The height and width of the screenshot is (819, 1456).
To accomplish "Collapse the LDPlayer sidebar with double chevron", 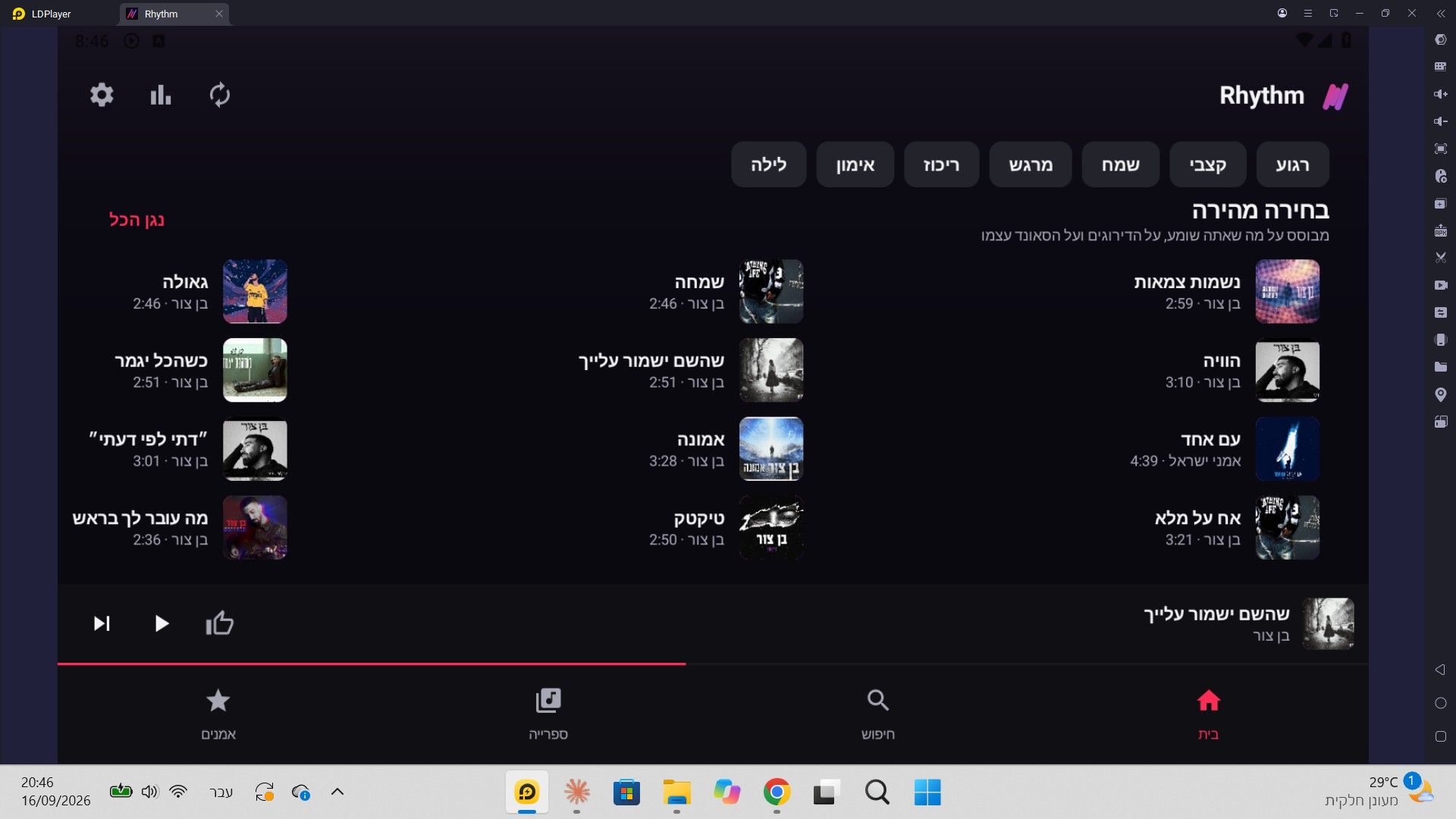I will (x=1441, y=14).
